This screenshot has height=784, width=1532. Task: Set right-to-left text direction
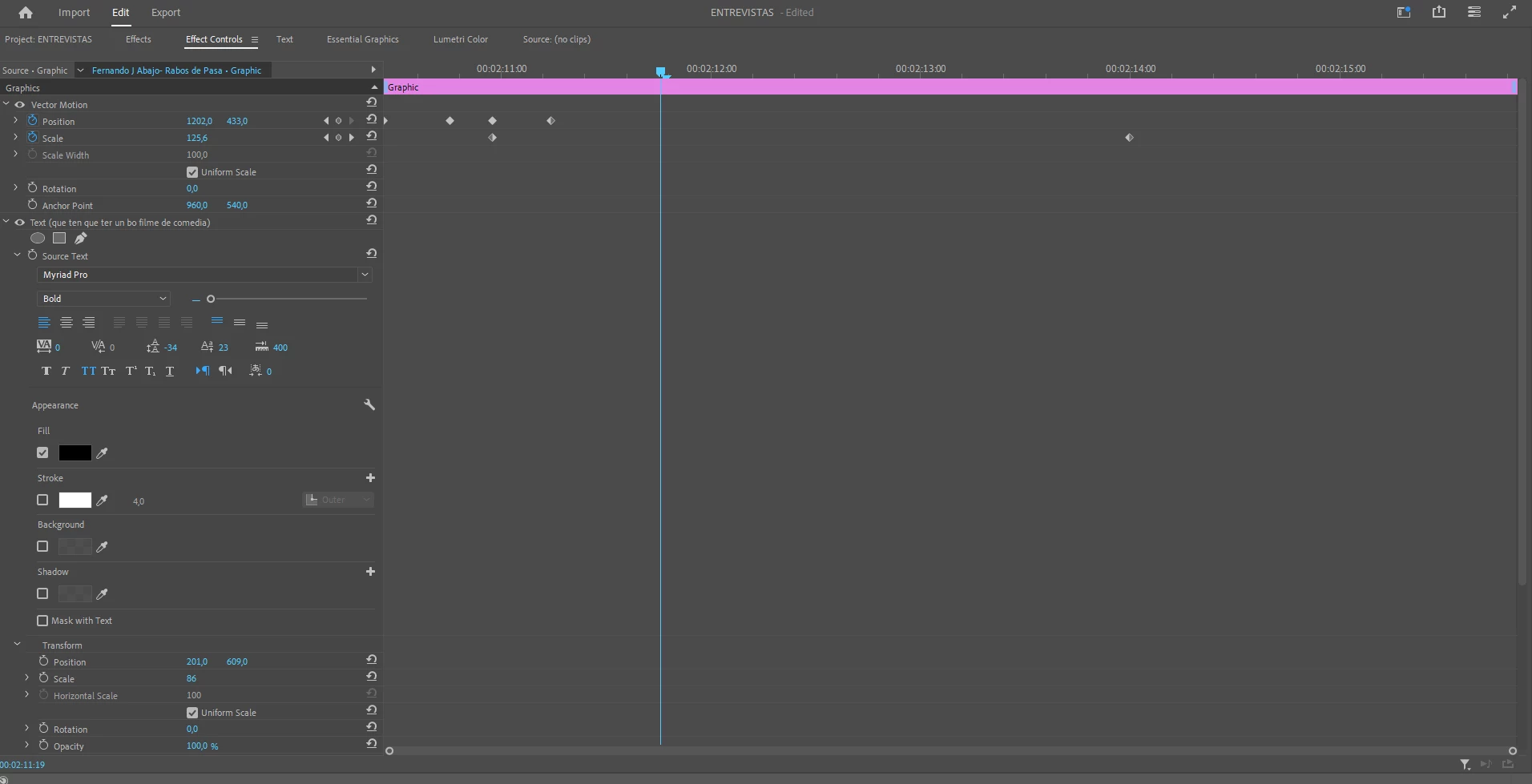[226, 371]
